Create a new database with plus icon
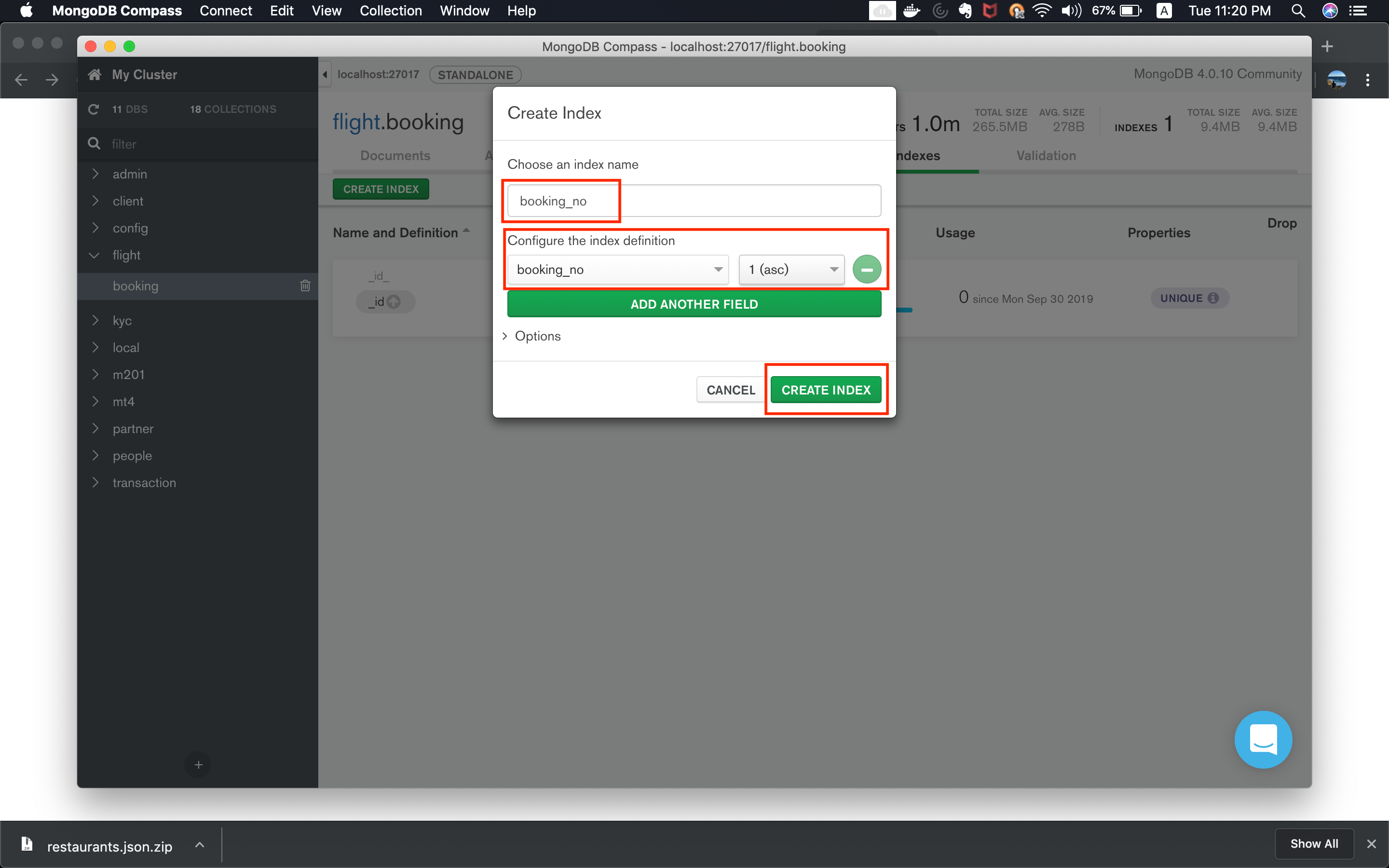The width and height of the screenshot is (1389, 868). tap(197, 765)
